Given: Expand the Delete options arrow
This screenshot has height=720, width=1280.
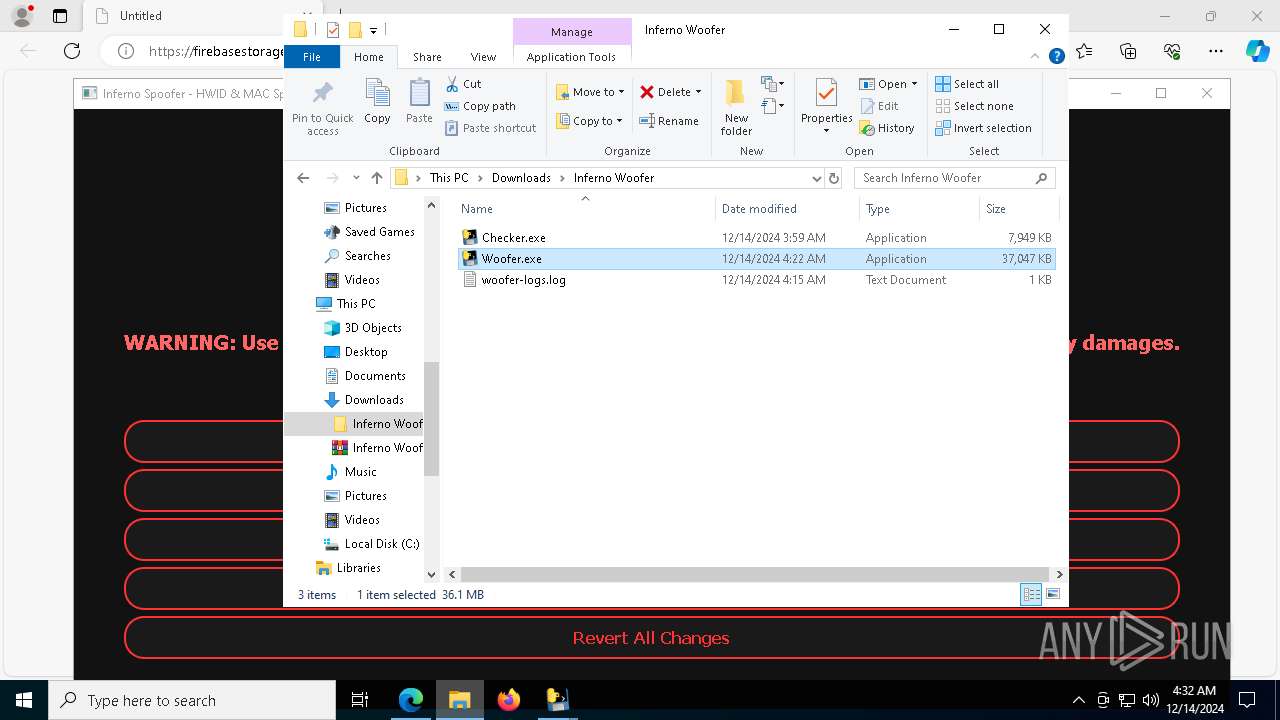Looking at the screenshot, I should point(698,92).
